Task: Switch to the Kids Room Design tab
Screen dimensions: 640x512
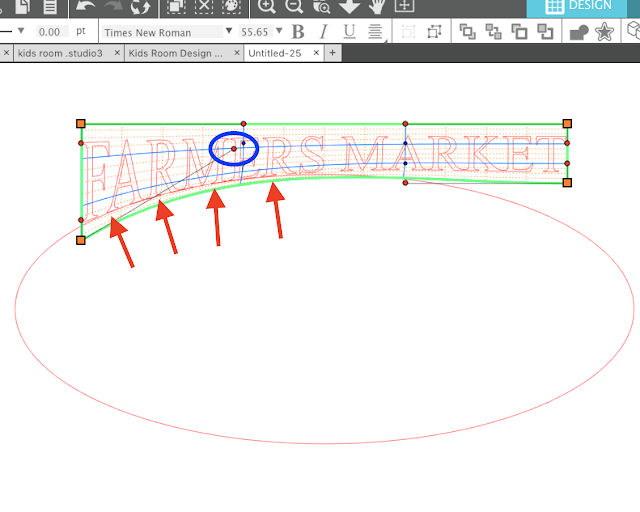Action: pos(176,53)
